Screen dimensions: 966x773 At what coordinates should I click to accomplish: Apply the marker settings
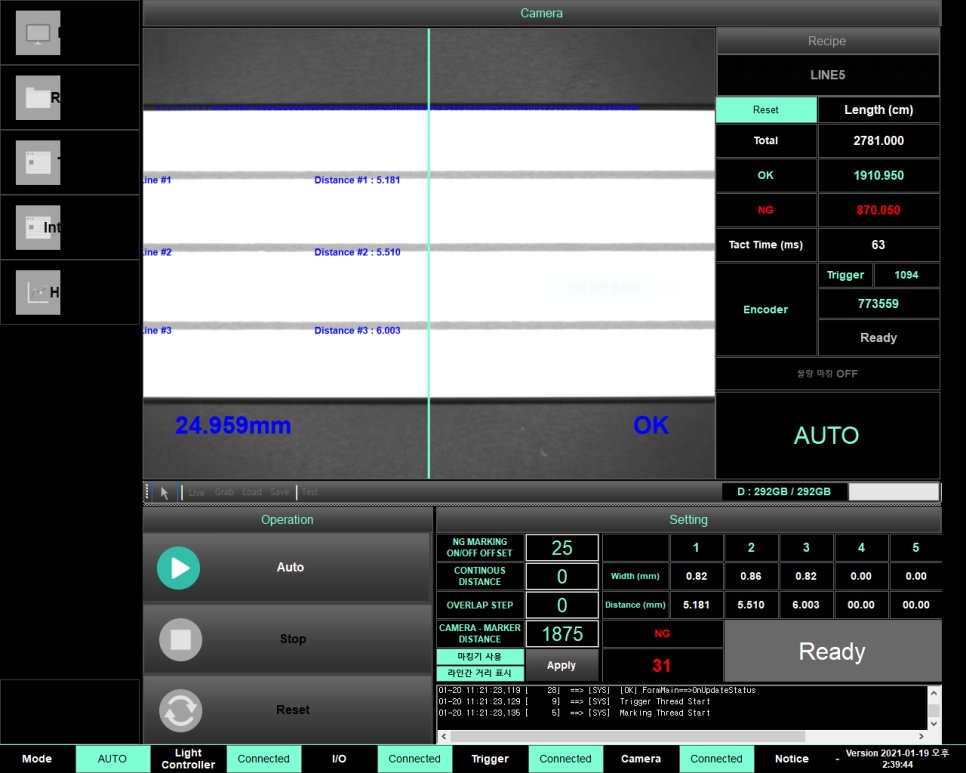click(561, 665)
